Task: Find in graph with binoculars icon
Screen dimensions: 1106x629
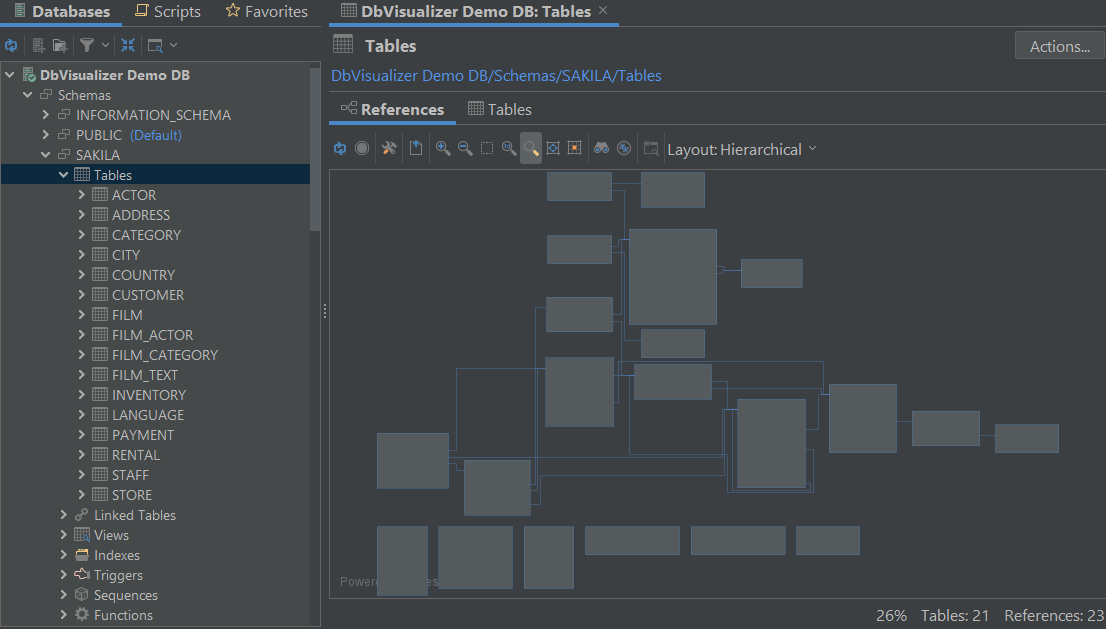Action: (x=601, y=148)
